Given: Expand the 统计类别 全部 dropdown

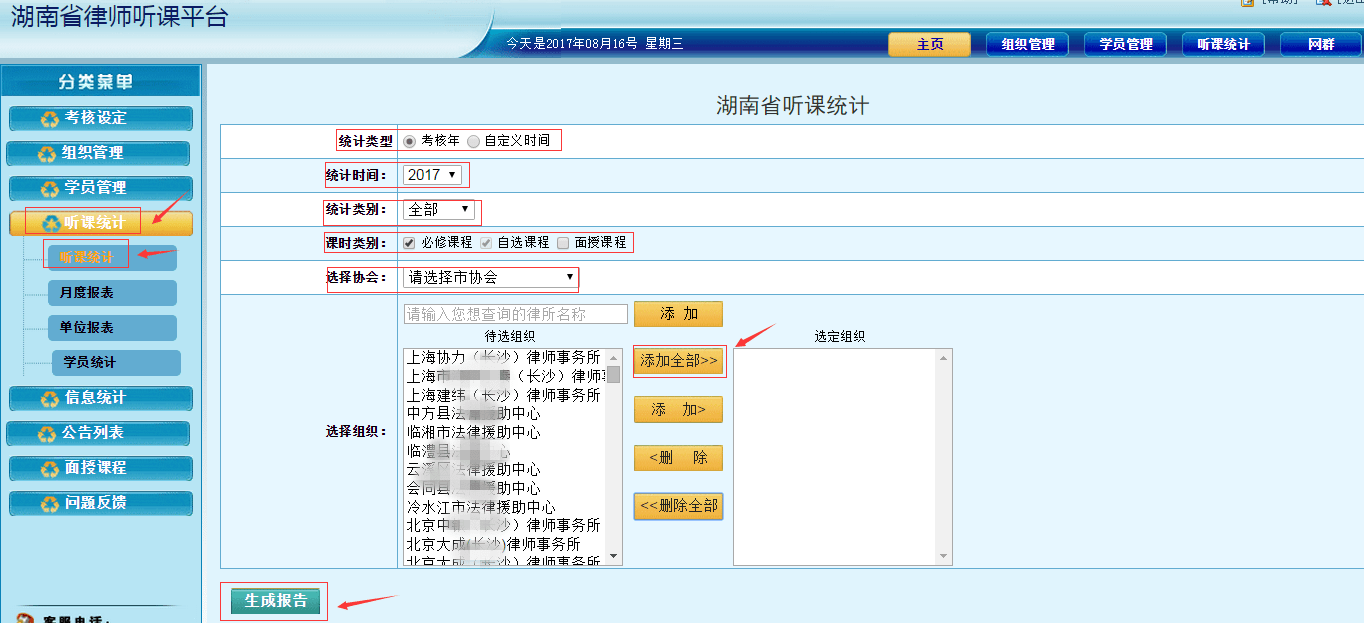Looking at the screenshot, I should [x=439, y=210].
